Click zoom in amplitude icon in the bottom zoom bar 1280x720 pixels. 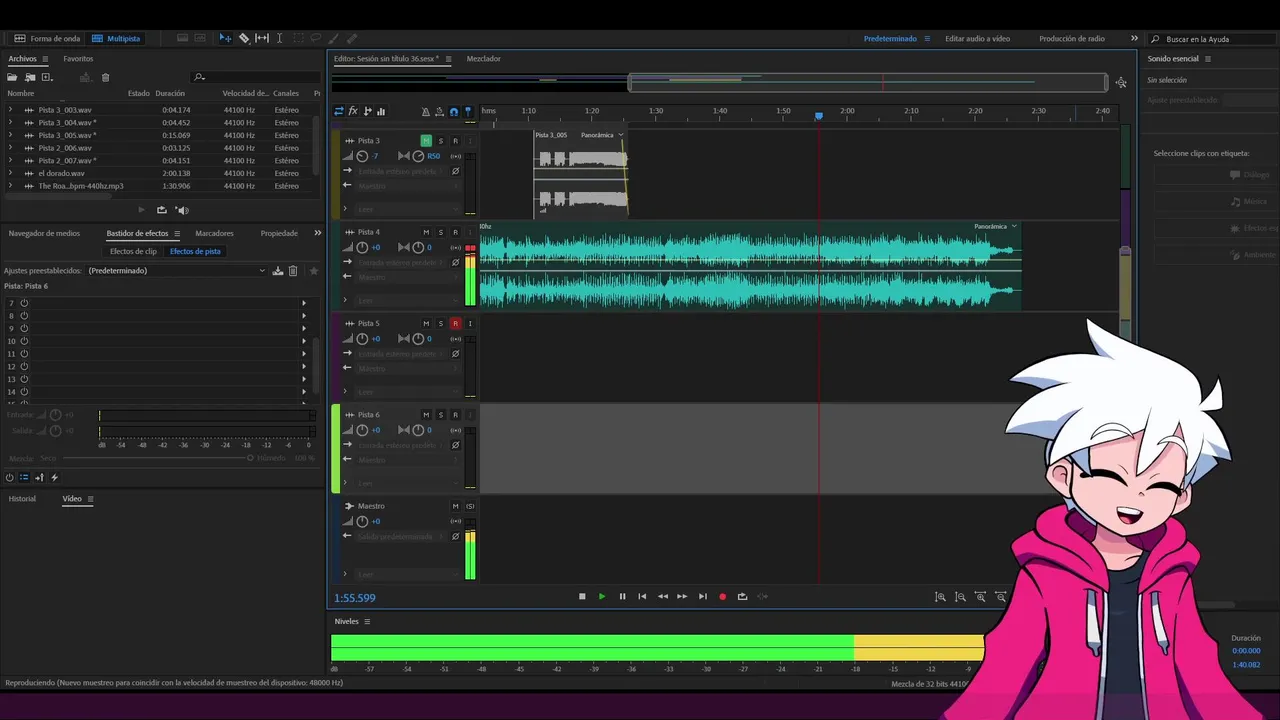click(x=940, y=597)
